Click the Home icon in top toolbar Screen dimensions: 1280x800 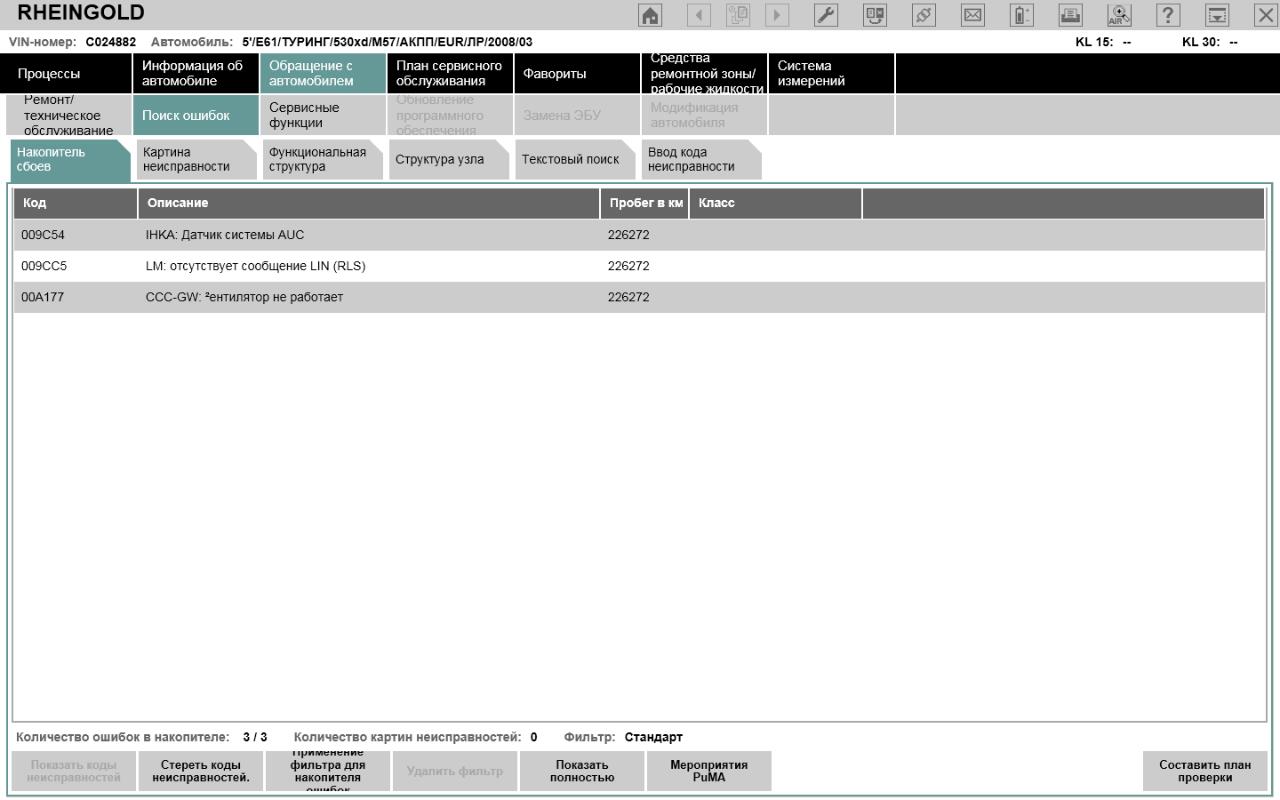pyautogui.click(x=649, y=15)
